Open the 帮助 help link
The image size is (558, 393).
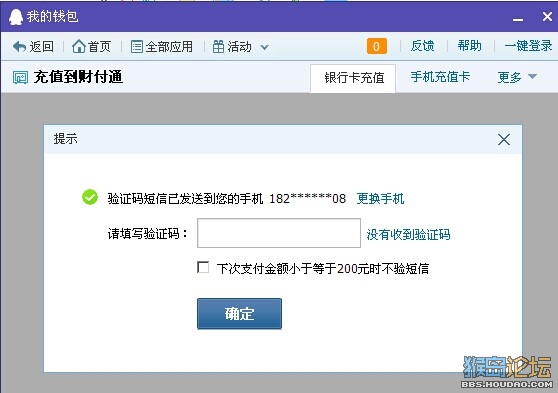(469, 46)
